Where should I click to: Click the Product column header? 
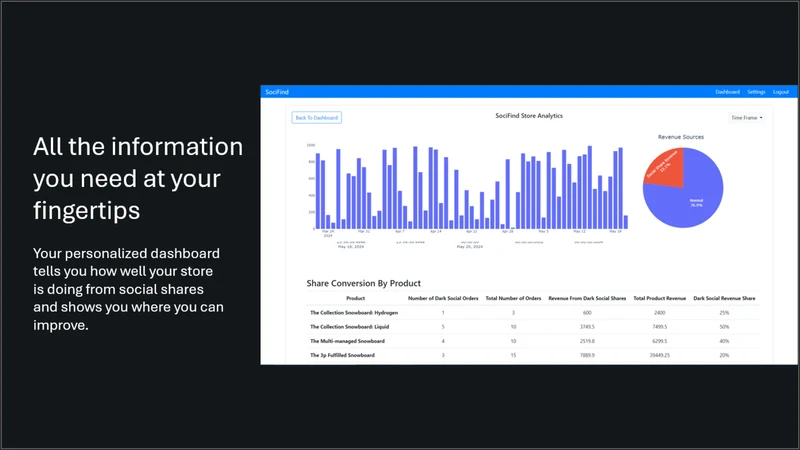tap(355, 298)
